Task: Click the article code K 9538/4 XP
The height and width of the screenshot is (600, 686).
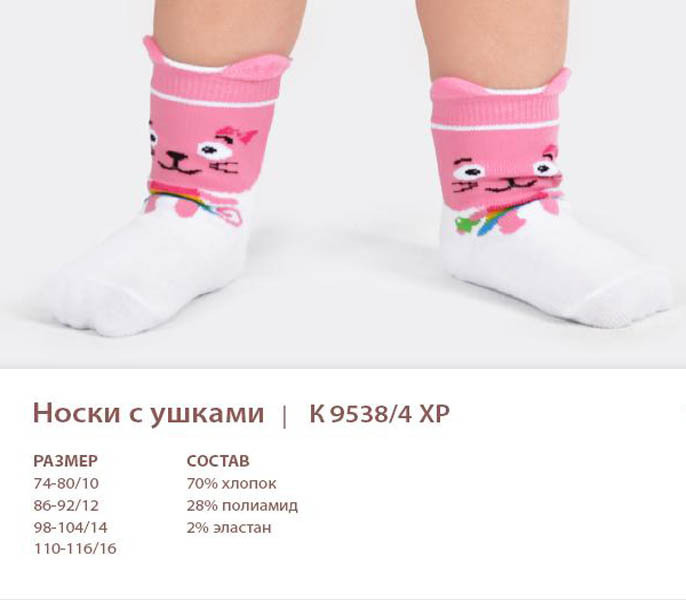Action: [x=379, y=414]
